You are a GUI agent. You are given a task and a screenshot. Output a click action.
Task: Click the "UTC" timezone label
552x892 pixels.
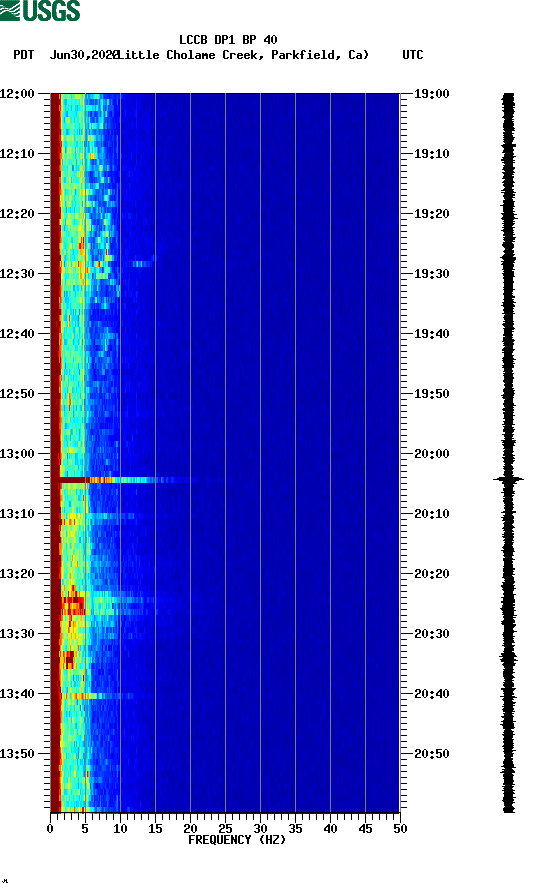coord(413,55)
